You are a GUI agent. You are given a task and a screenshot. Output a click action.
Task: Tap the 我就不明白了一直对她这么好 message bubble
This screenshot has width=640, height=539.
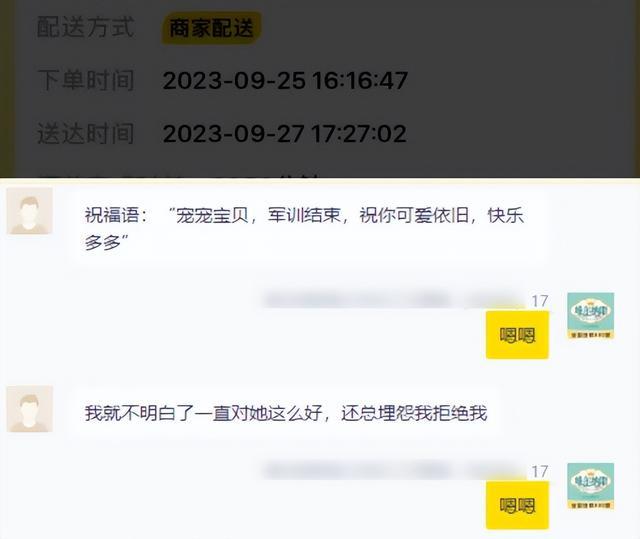point(288,413)
